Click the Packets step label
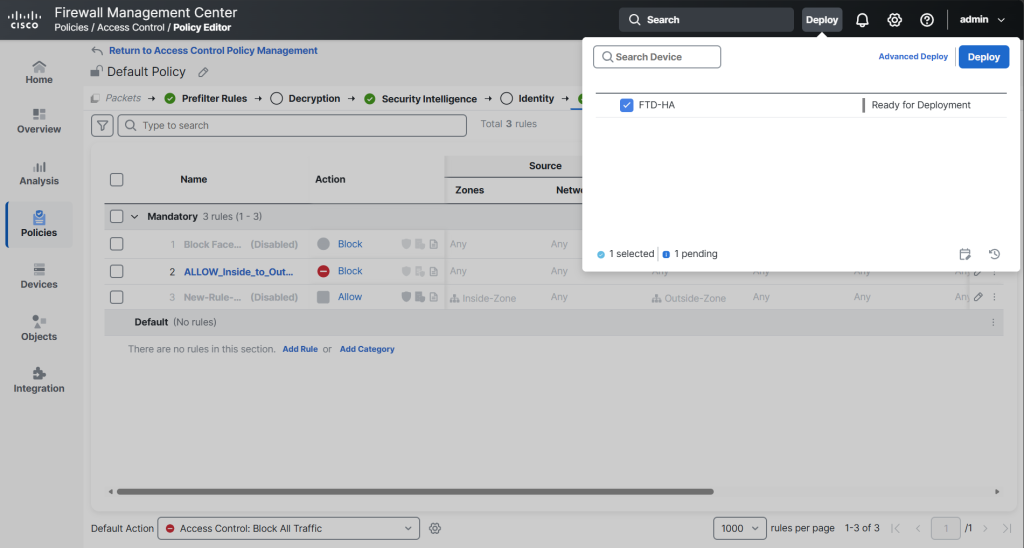Screen dimensions: 1024x548 tap(123, 98)
